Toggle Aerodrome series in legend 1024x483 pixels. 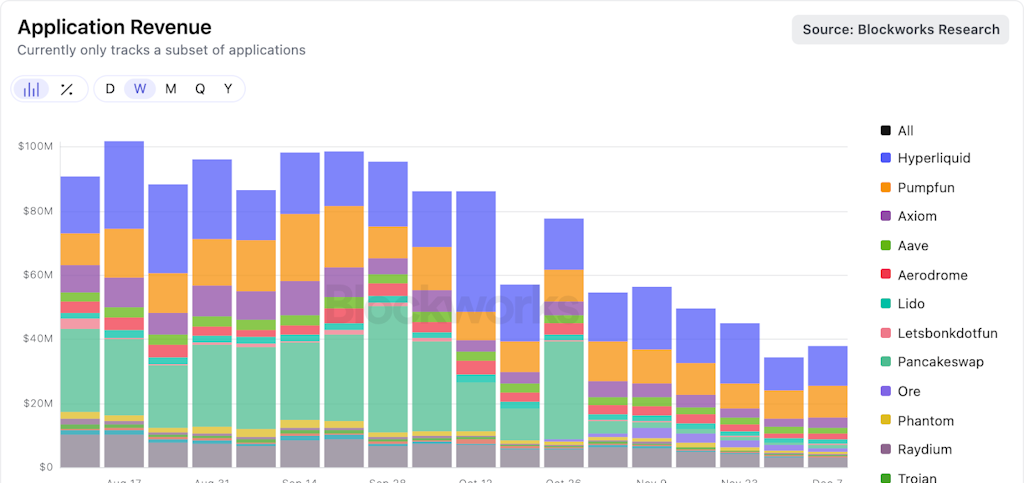pos(924,275)
